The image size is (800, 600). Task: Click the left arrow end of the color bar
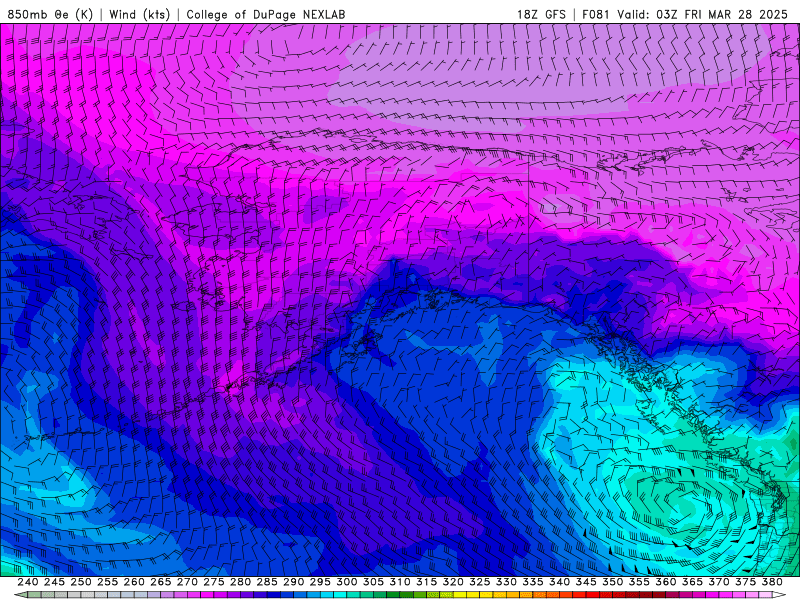(x=19, y=595)
